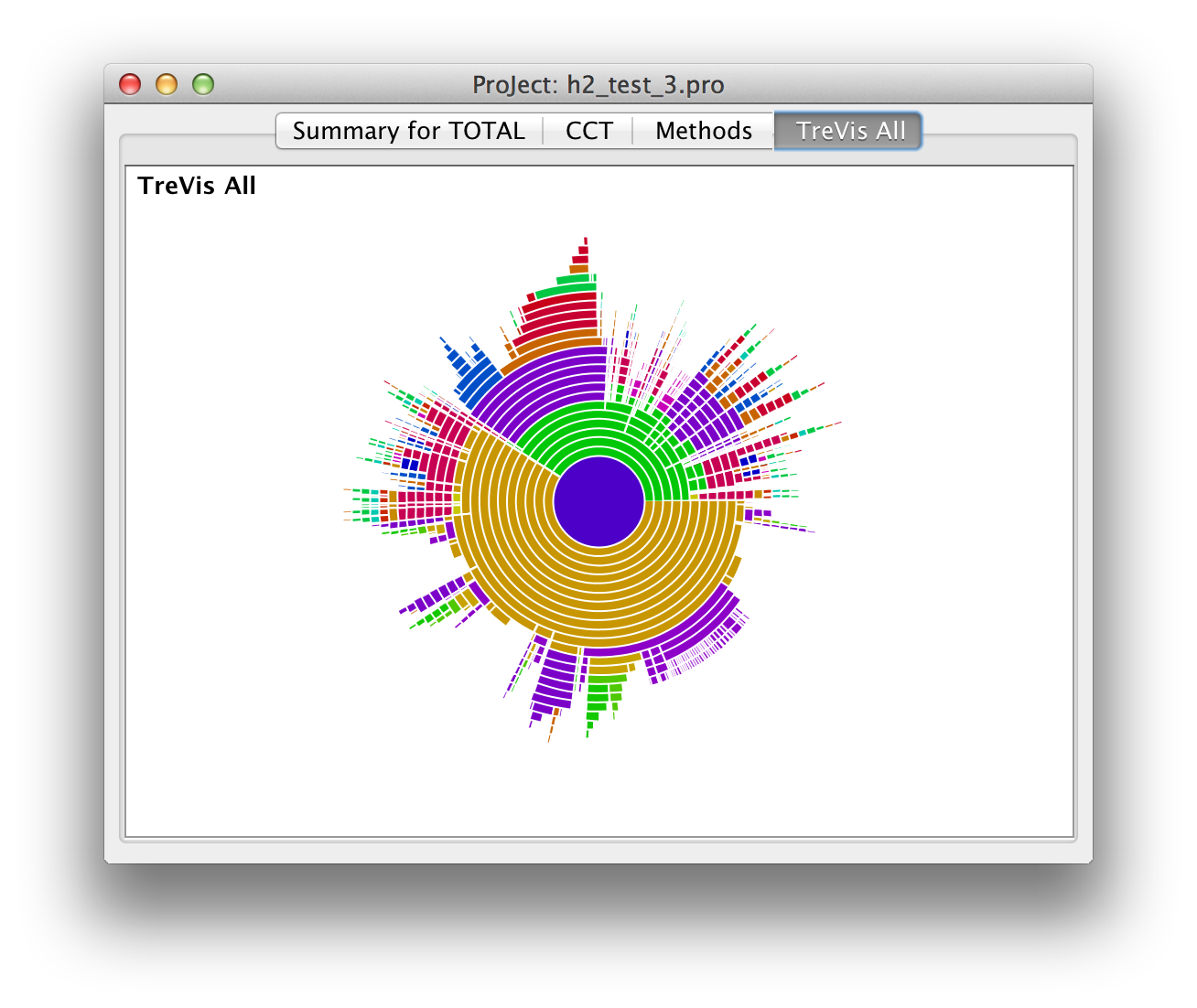Click the TreVis All heading text
The image size is (1197, 1008).
(x=197, y=186)
